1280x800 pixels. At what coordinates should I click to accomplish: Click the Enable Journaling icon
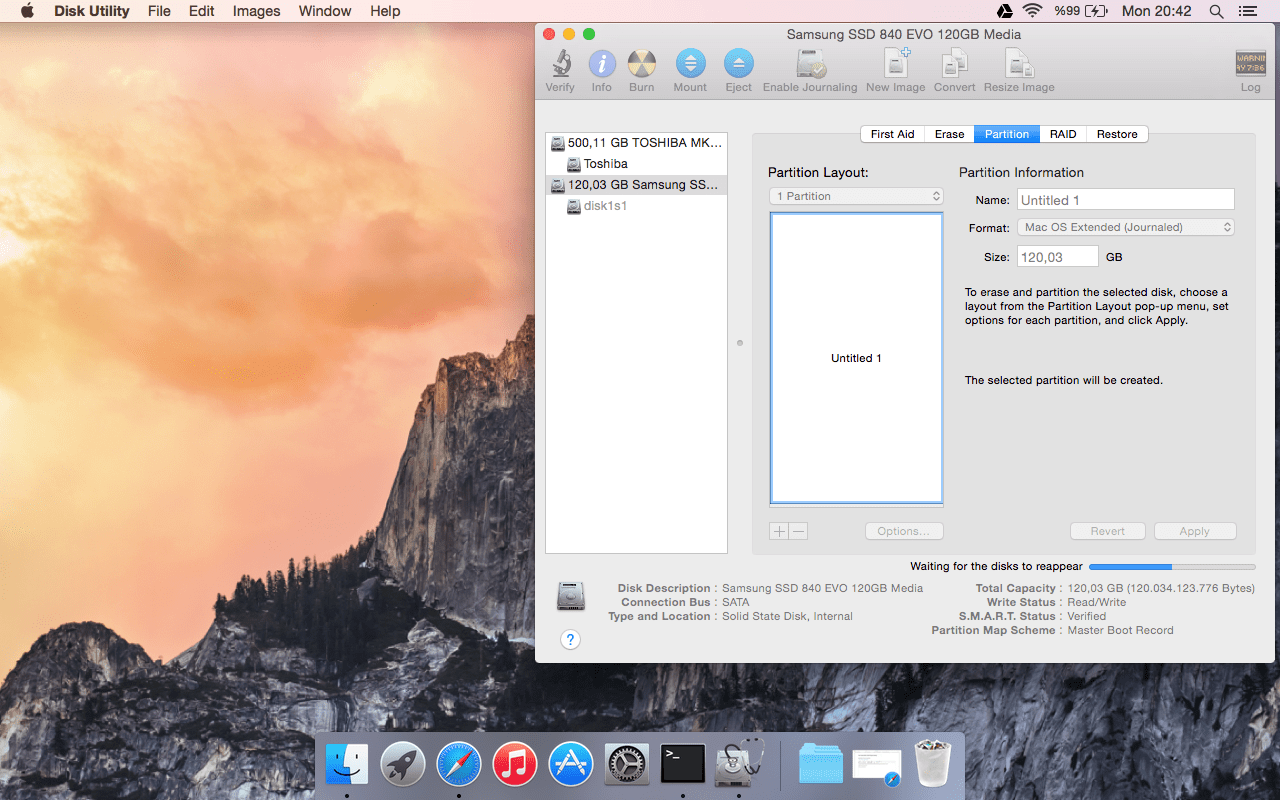[x=810, y=68]
